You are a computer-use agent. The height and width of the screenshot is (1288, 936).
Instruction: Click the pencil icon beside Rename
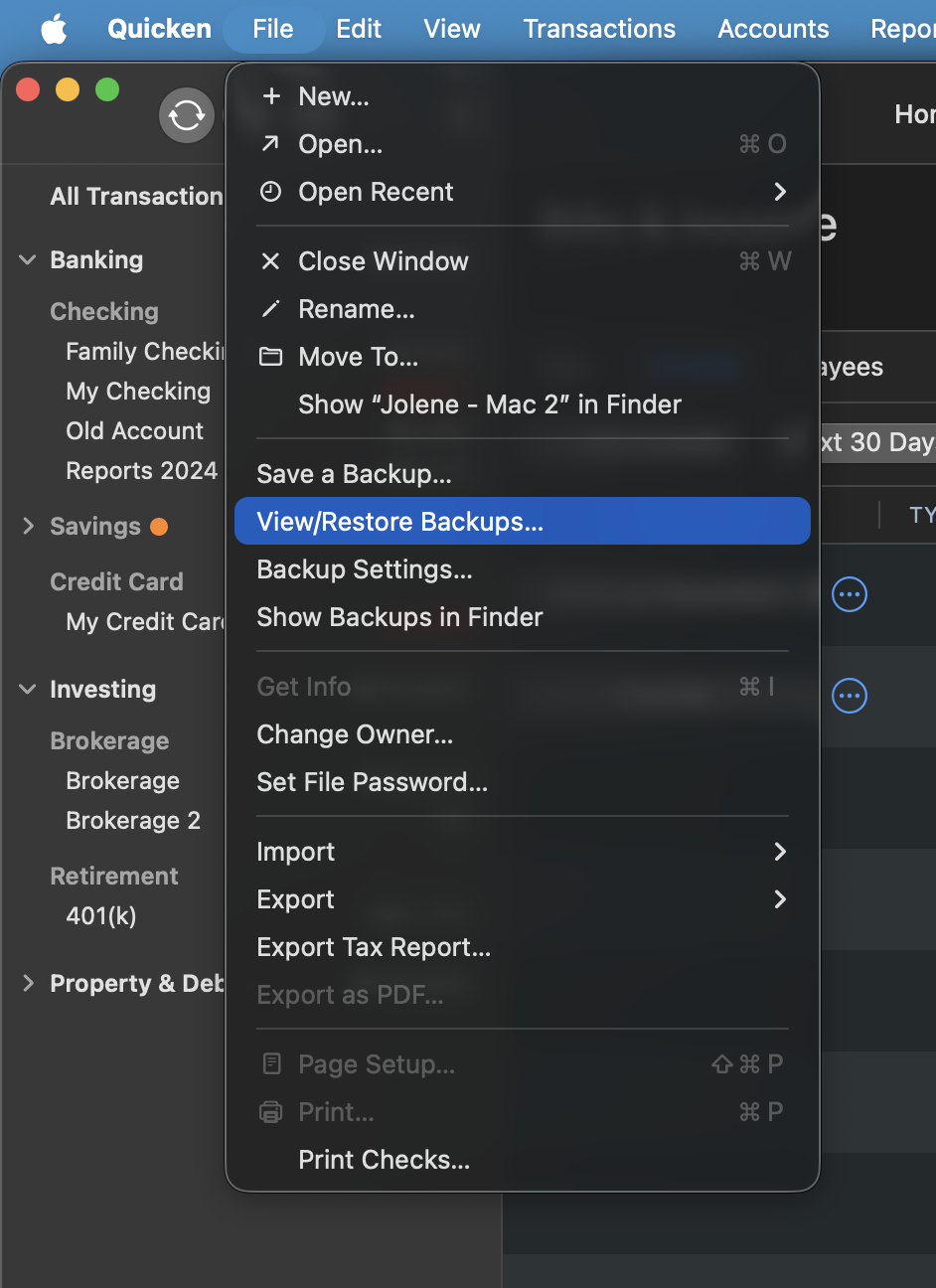pyautogui.click(x=270, y=309)
